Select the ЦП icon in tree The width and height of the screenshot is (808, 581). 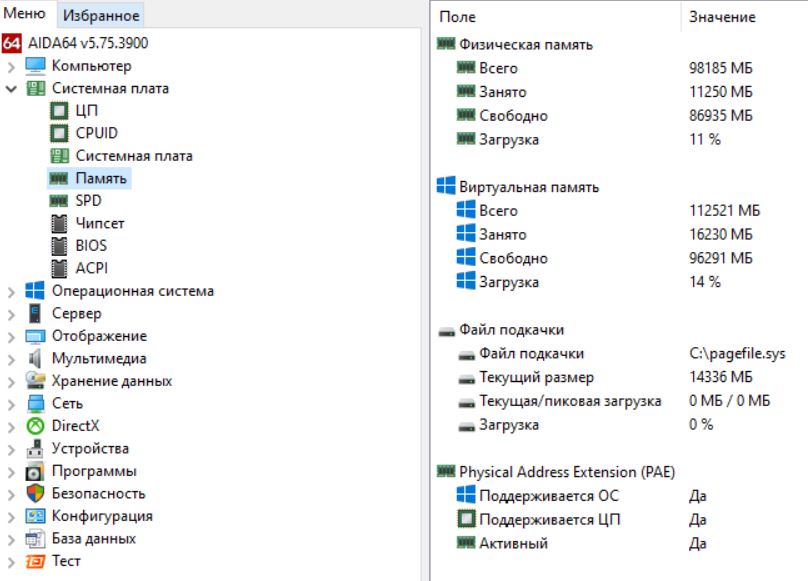59,111
